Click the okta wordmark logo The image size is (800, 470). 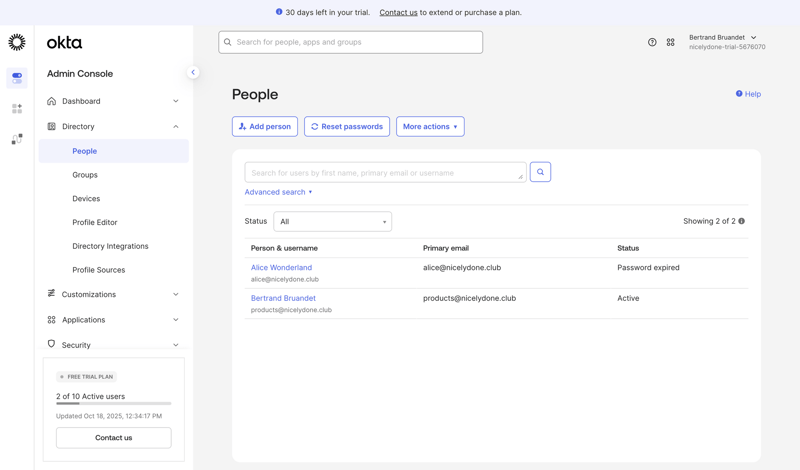click(64, 43)
